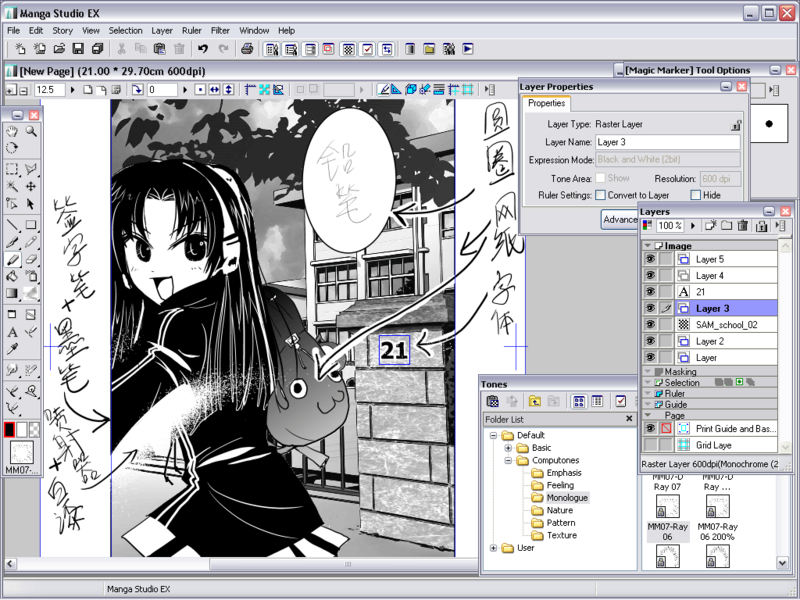Viewport: 800px width, 600px height.
Task: Select the Rotate view tool
Action: tap(12, 148)
